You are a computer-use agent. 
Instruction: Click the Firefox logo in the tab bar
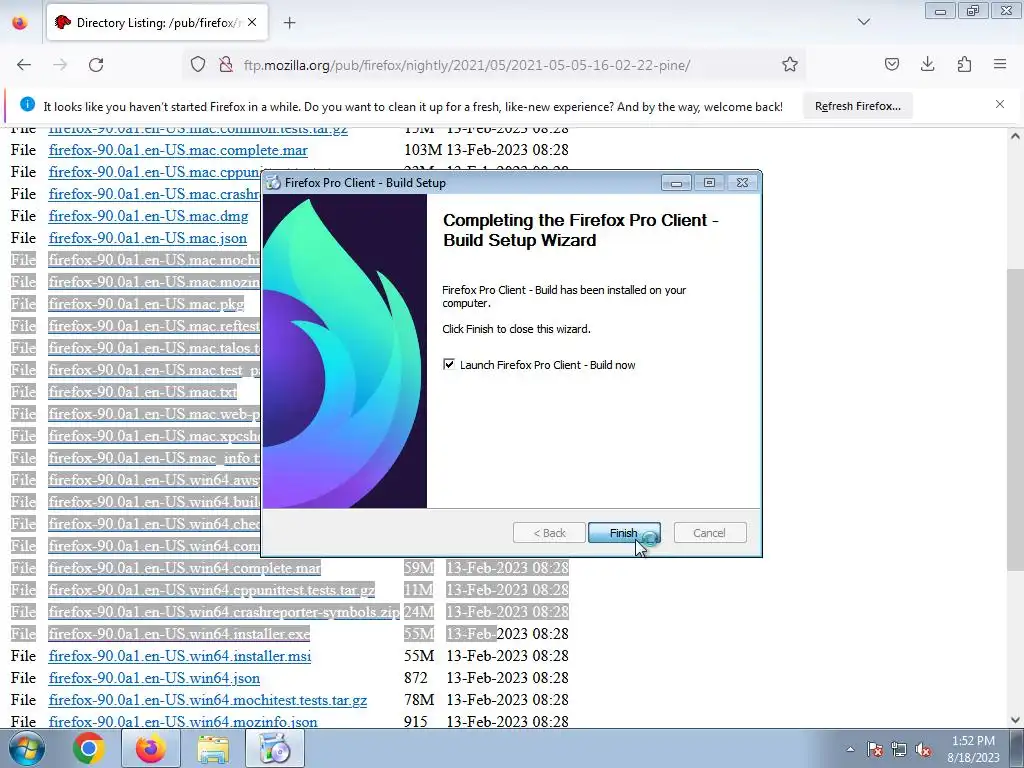20,22
